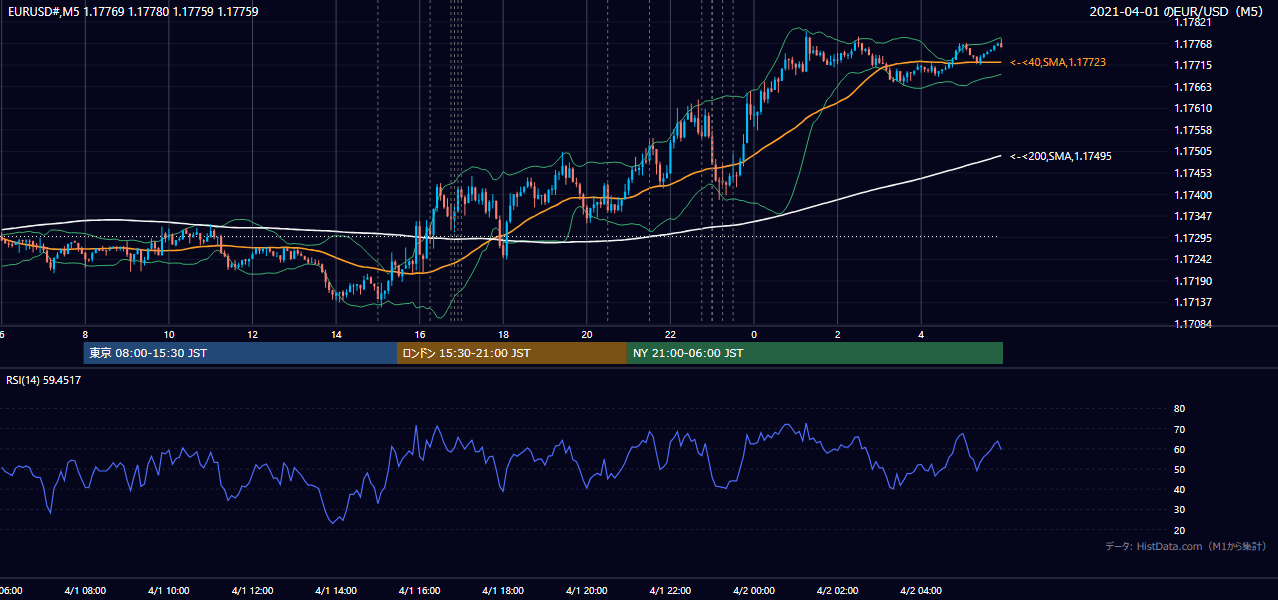Click the 1.17295 price axis value
The image size is (1278, 600).
click(x=1192, y=238)
